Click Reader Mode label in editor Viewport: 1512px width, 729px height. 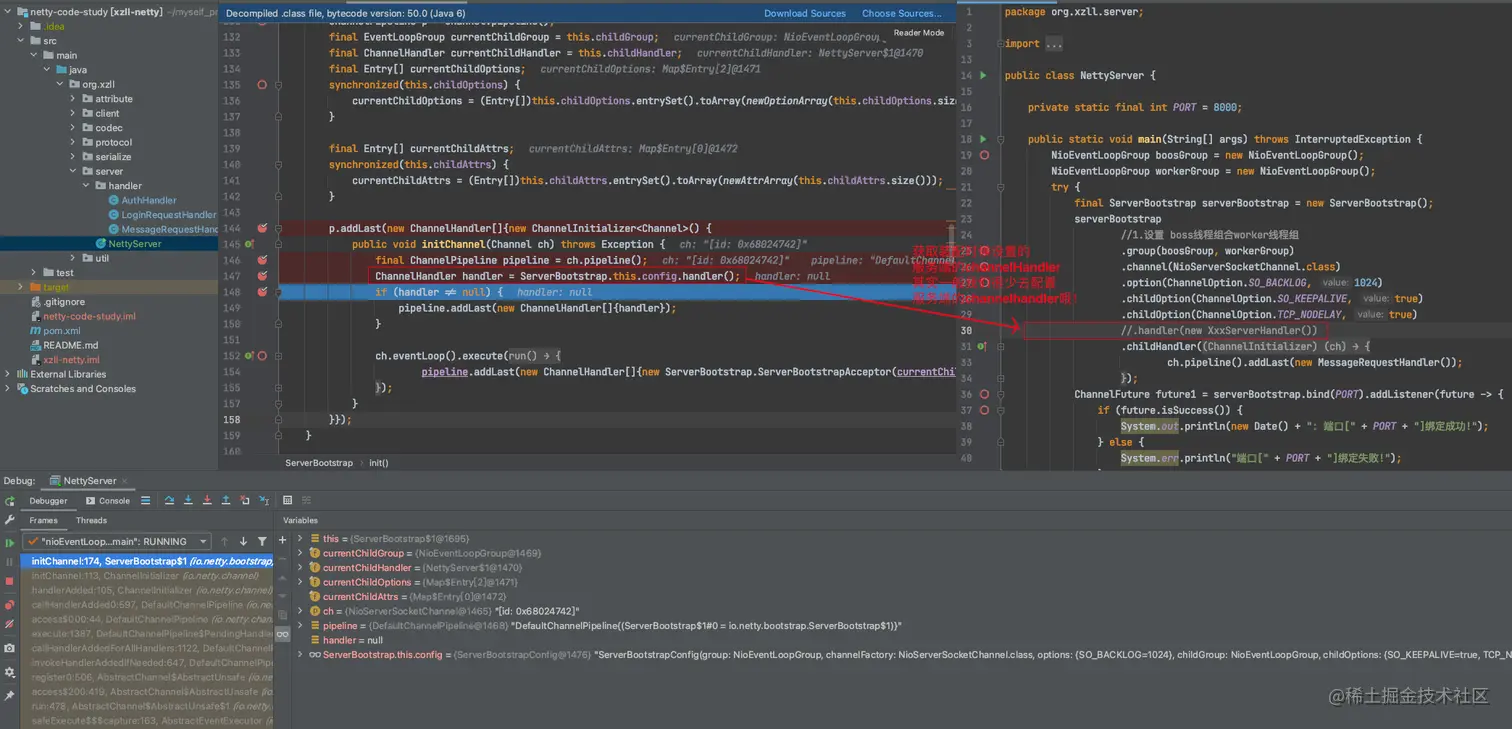tap(919, 33)
